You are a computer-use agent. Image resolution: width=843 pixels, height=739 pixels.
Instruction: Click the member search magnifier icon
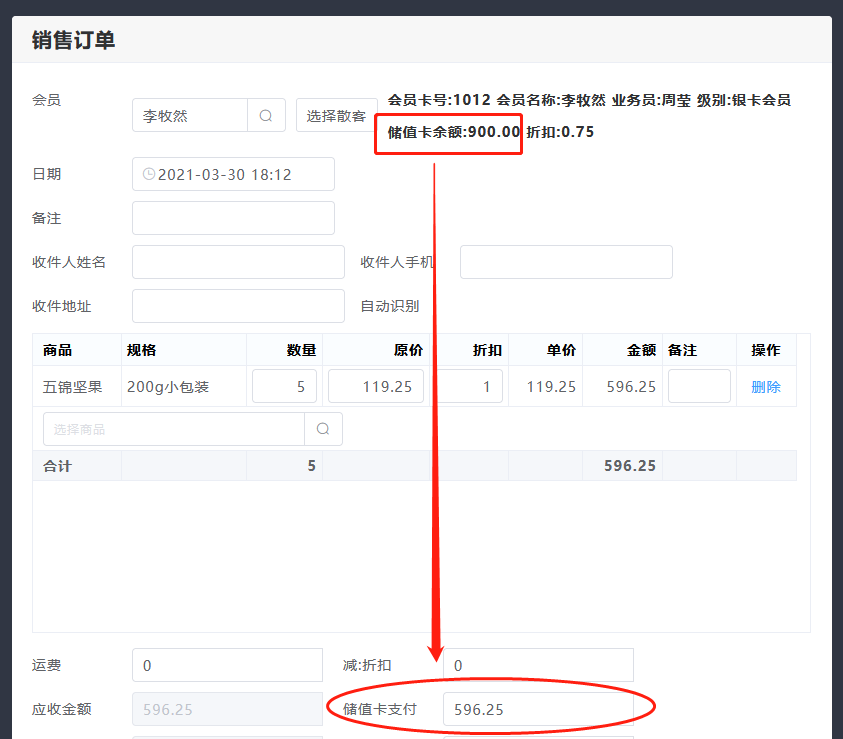tap(266, 116)
